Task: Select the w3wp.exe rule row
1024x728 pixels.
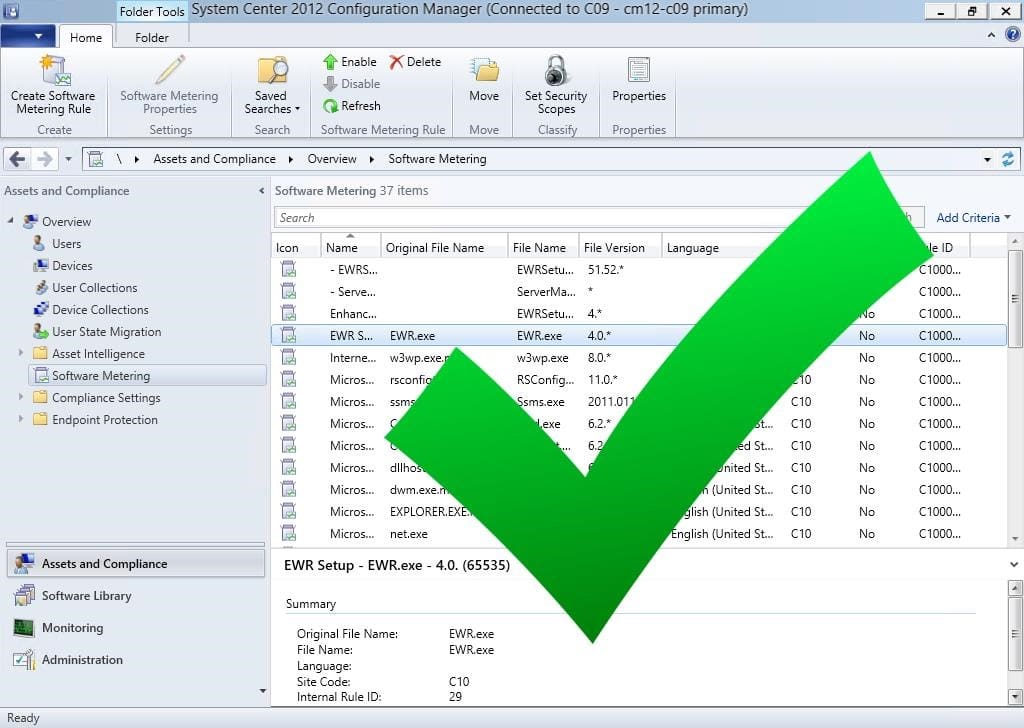Action: coord(639,357)
